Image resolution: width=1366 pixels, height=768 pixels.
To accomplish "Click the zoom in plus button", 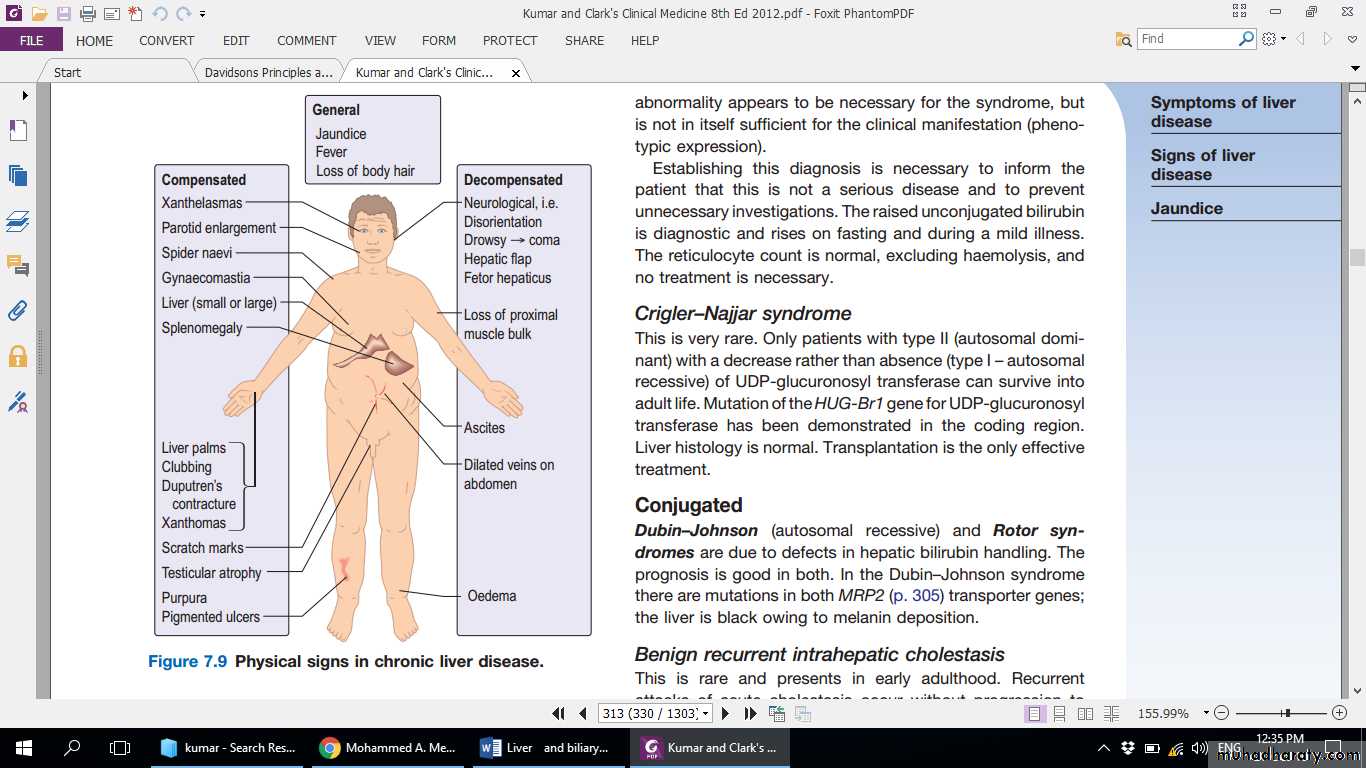I will (1340, 713).
